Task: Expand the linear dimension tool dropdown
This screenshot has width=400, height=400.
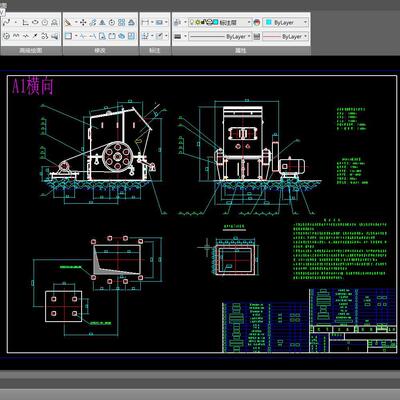Action: pos(152,22)
